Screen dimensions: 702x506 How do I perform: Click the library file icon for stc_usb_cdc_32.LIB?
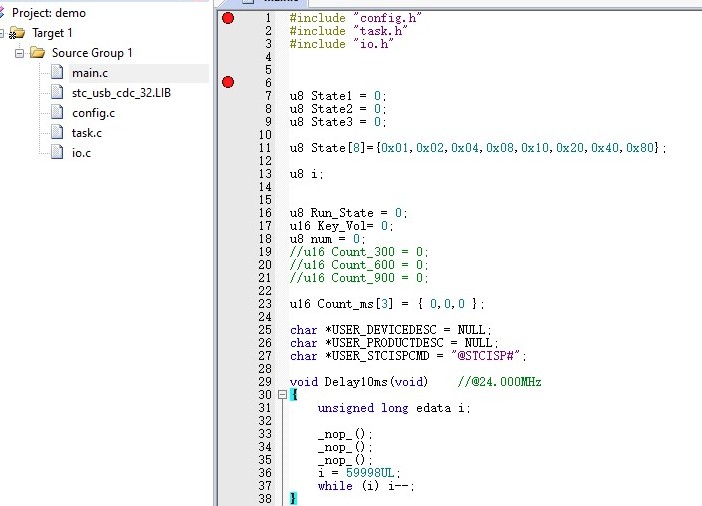pos(57,92)
